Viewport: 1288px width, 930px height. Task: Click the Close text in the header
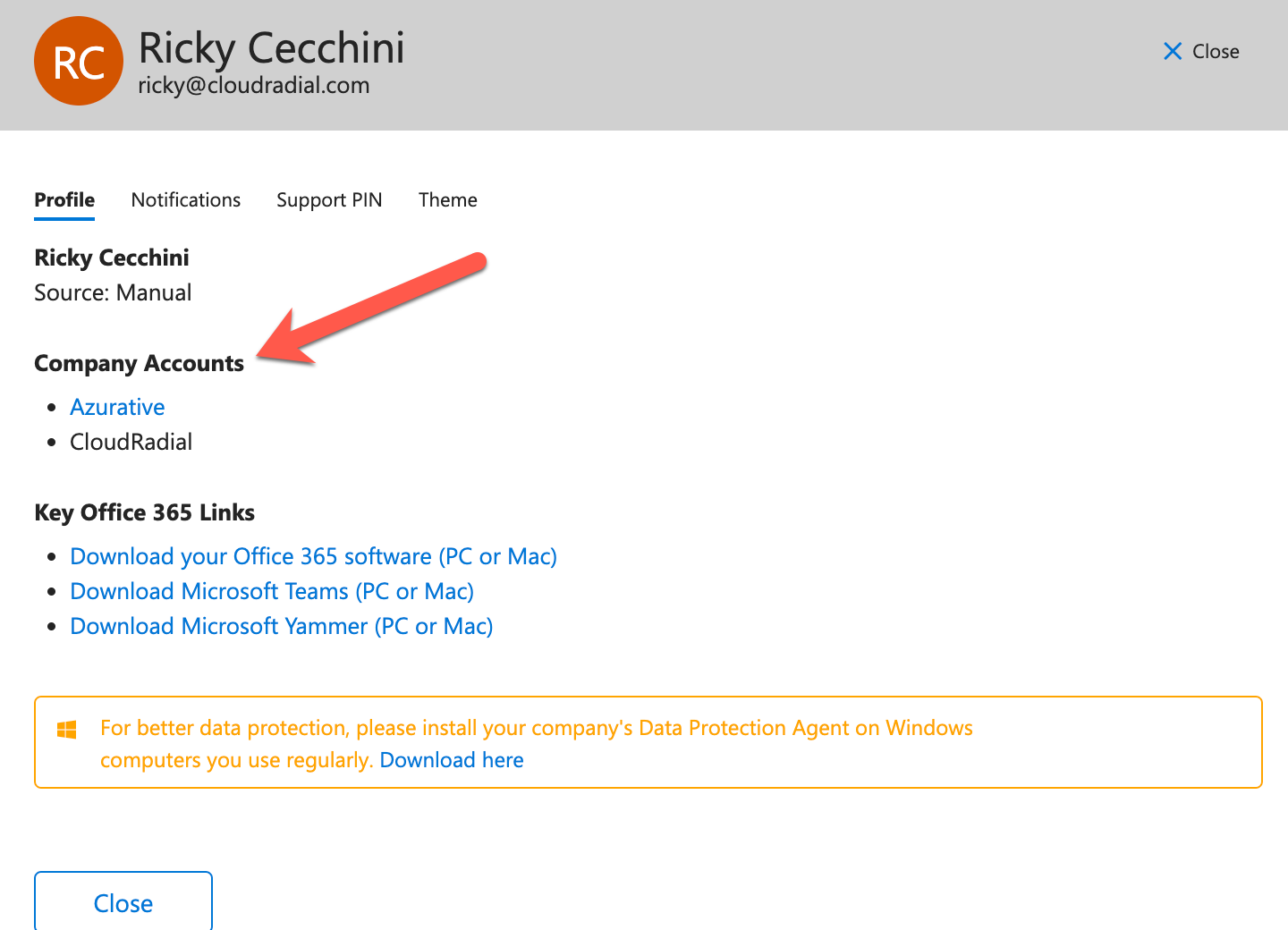tap(1216, 51)
